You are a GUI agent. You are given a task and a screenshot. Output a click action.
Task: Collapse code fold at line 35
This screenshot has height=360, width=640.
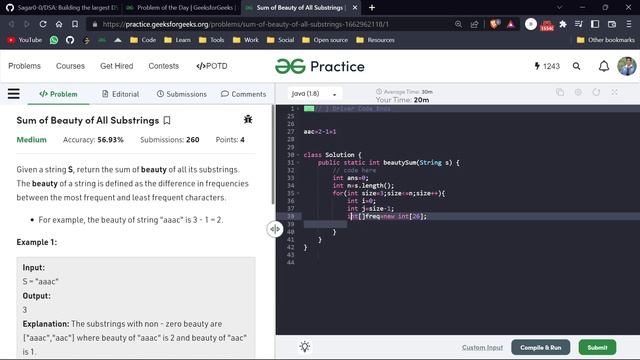pos(299,193)
